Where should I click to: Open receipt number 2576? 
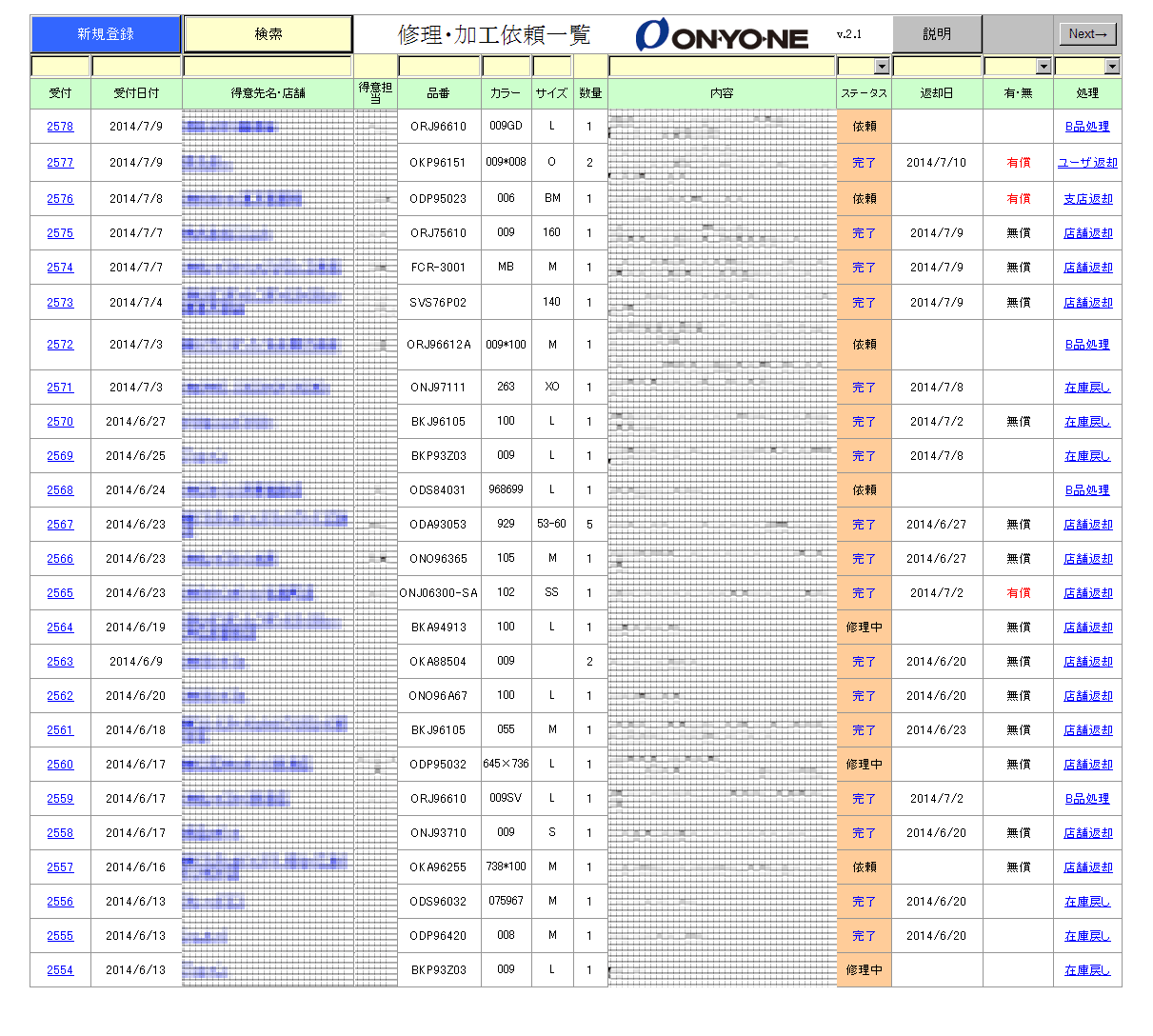(60, 199)
